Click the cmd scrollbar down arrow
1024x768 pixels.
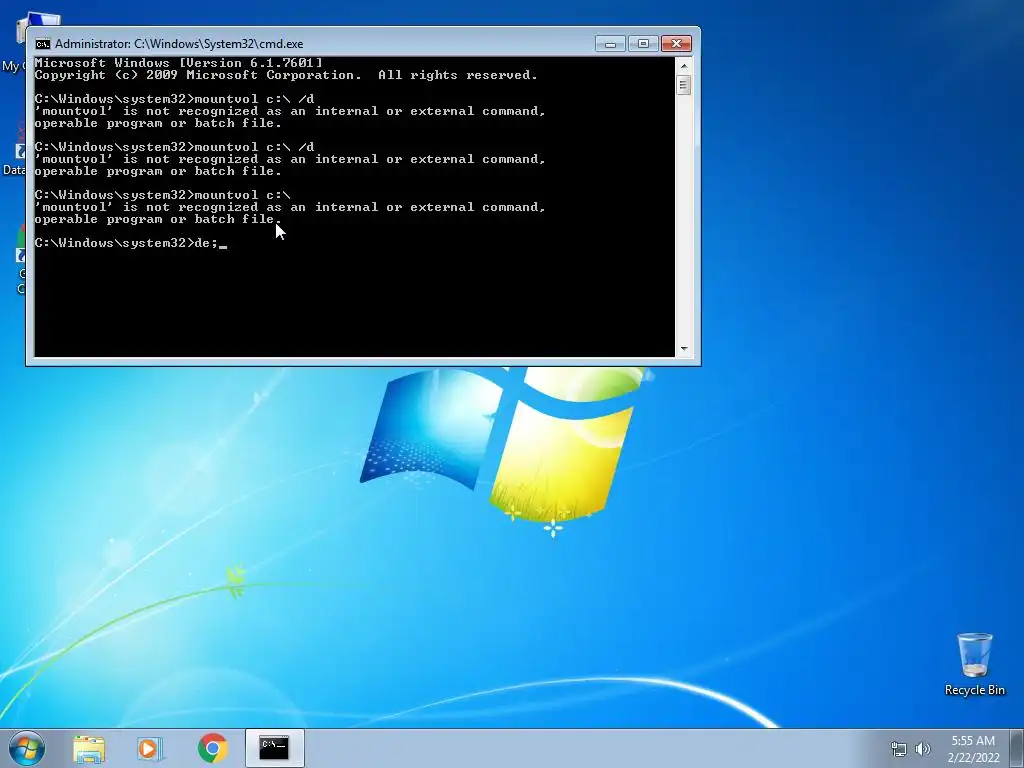[x=684, y=349]
